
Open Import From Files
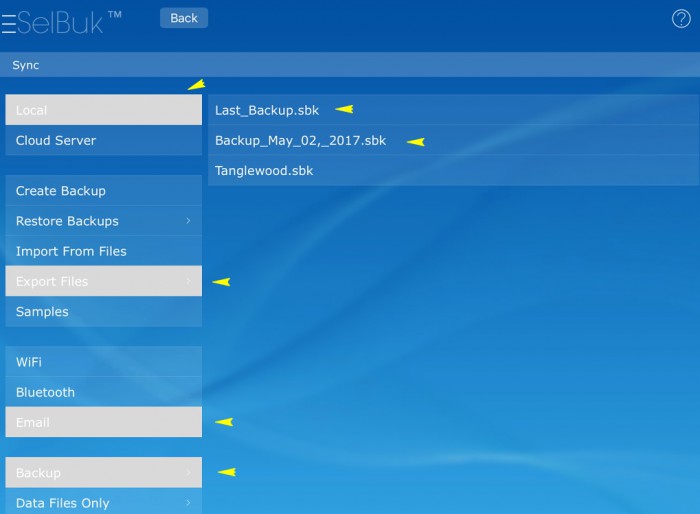(103, 251)
